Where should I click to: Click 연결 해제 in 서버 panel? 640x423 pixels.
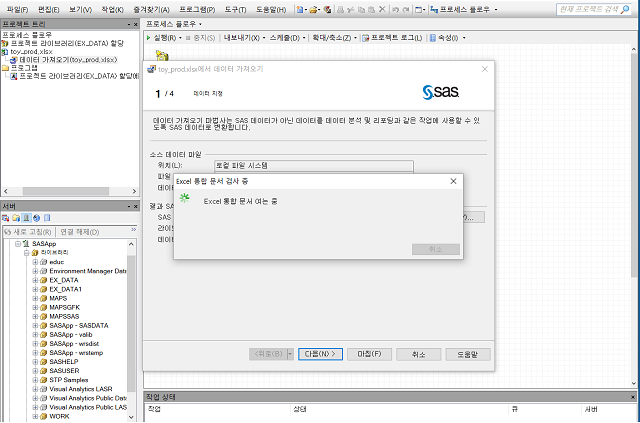(x=80, y=232)
